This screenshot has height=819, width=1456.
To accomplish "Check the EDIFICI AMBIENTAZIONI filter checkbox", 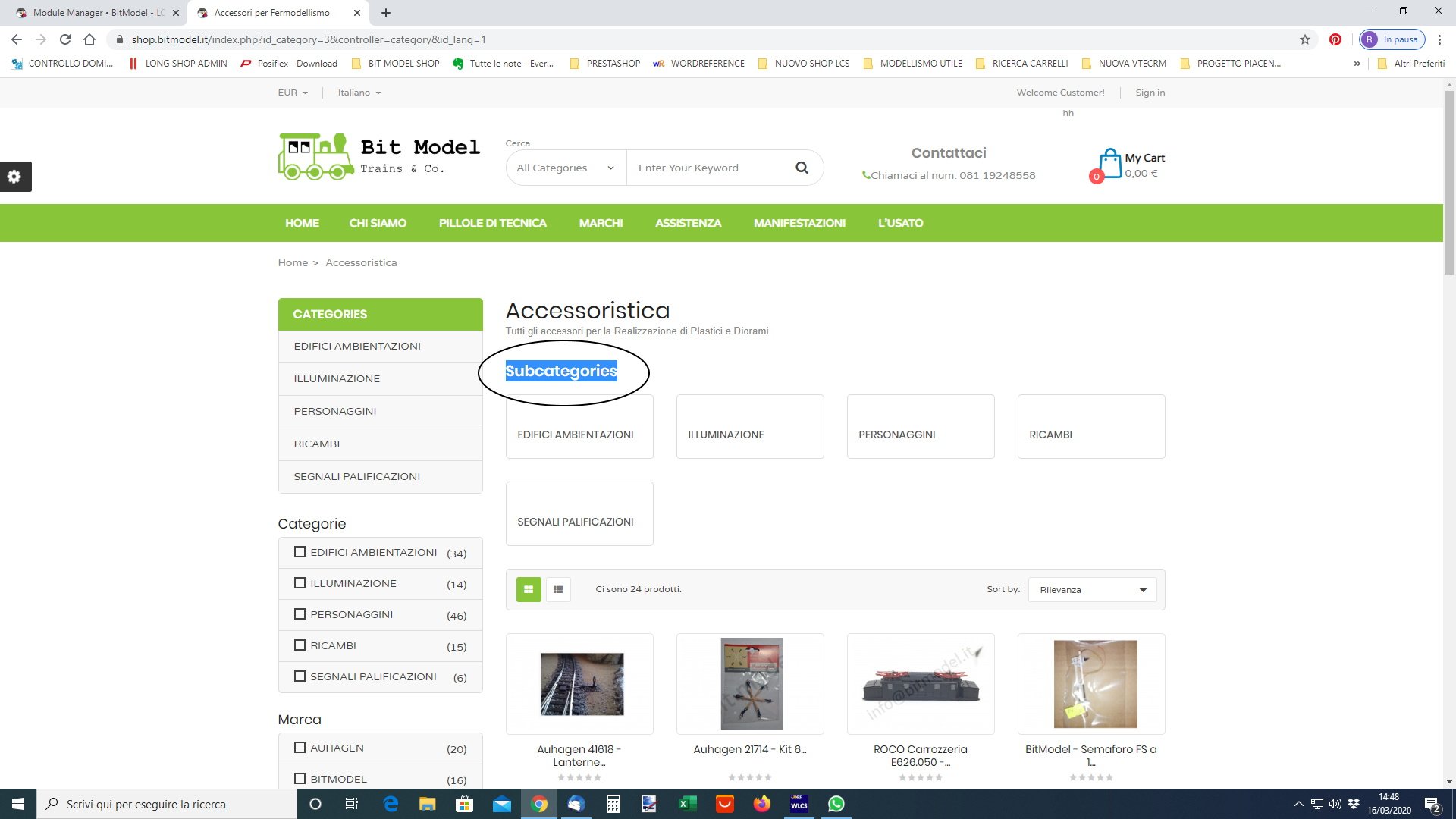I will pyautogui.click(x=300, y=552).
